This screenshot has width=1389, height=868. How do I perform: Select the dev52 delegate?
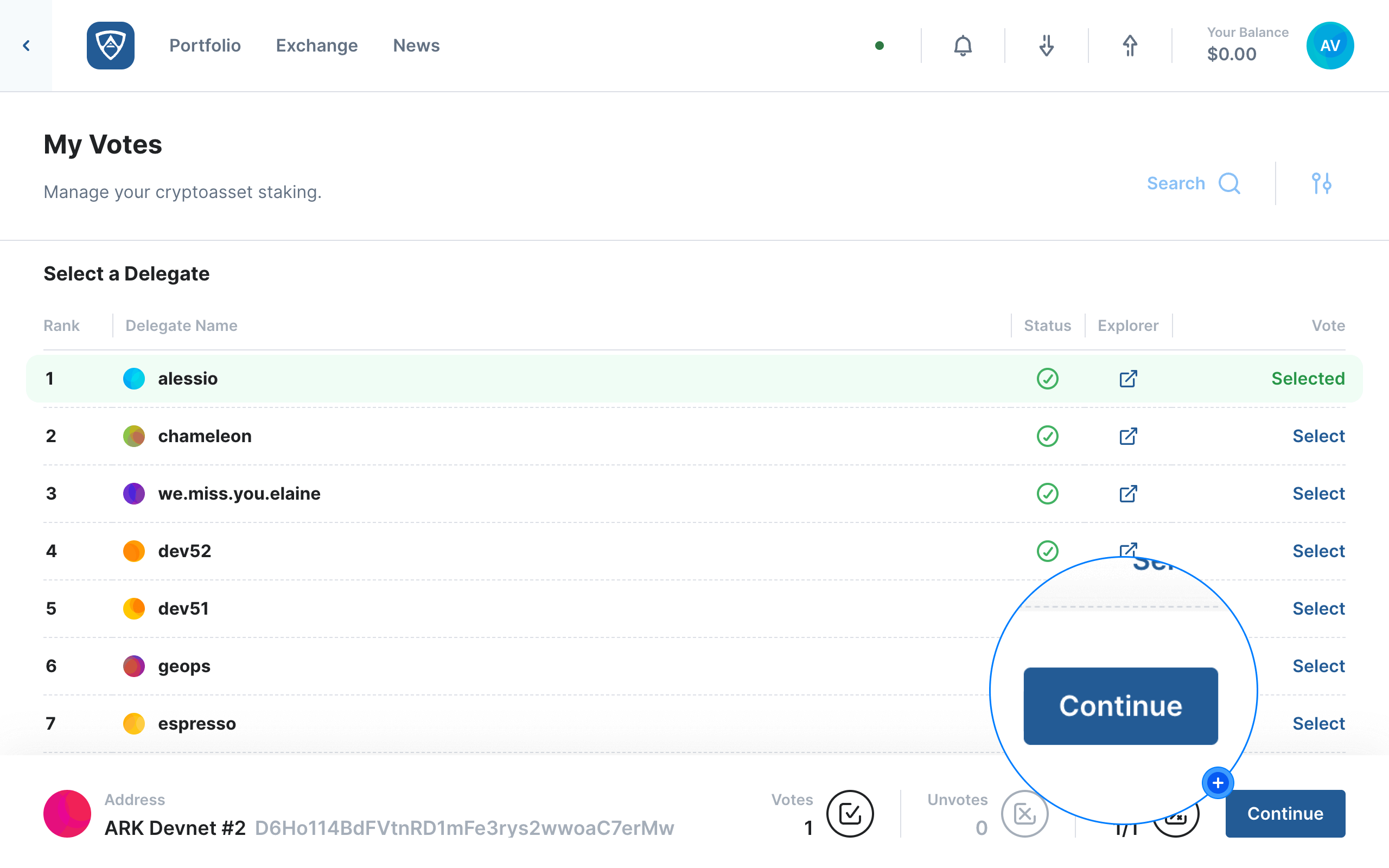pos(1318,551)
